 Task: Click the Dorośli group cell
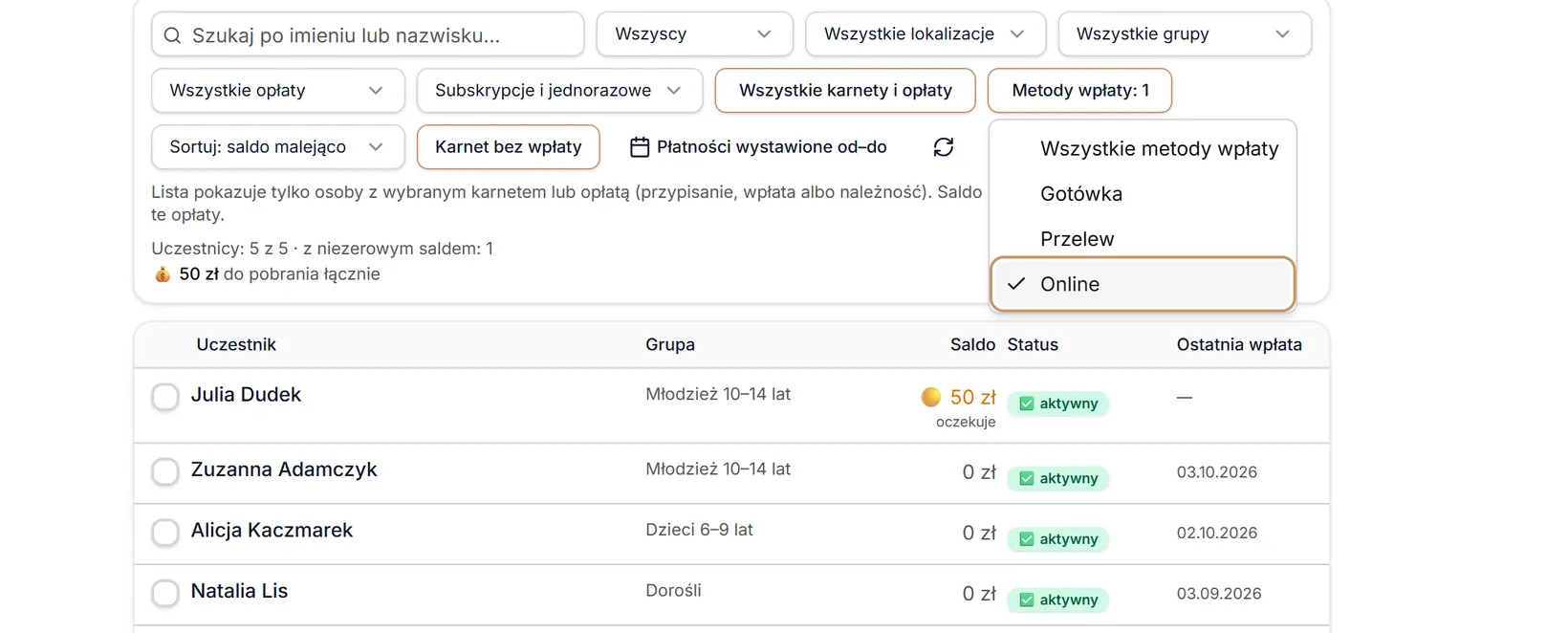click(x=673, y=591)
